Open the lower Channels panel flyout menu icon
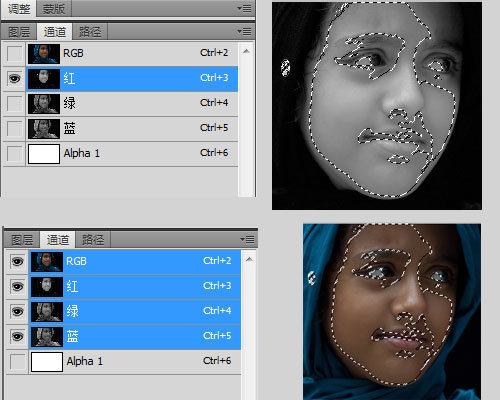 [247, 239]
